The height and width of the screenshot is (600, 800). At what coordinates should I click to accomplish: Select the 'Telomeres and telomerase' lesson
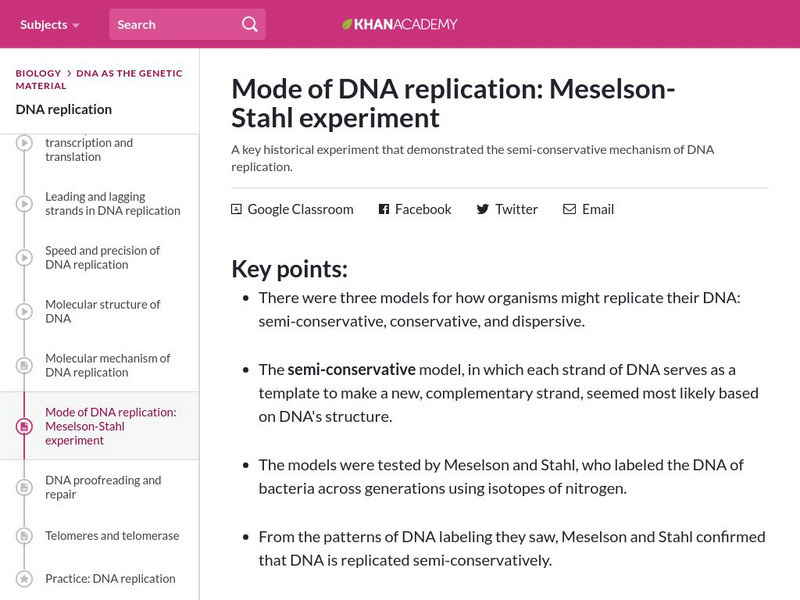[110, 536]
